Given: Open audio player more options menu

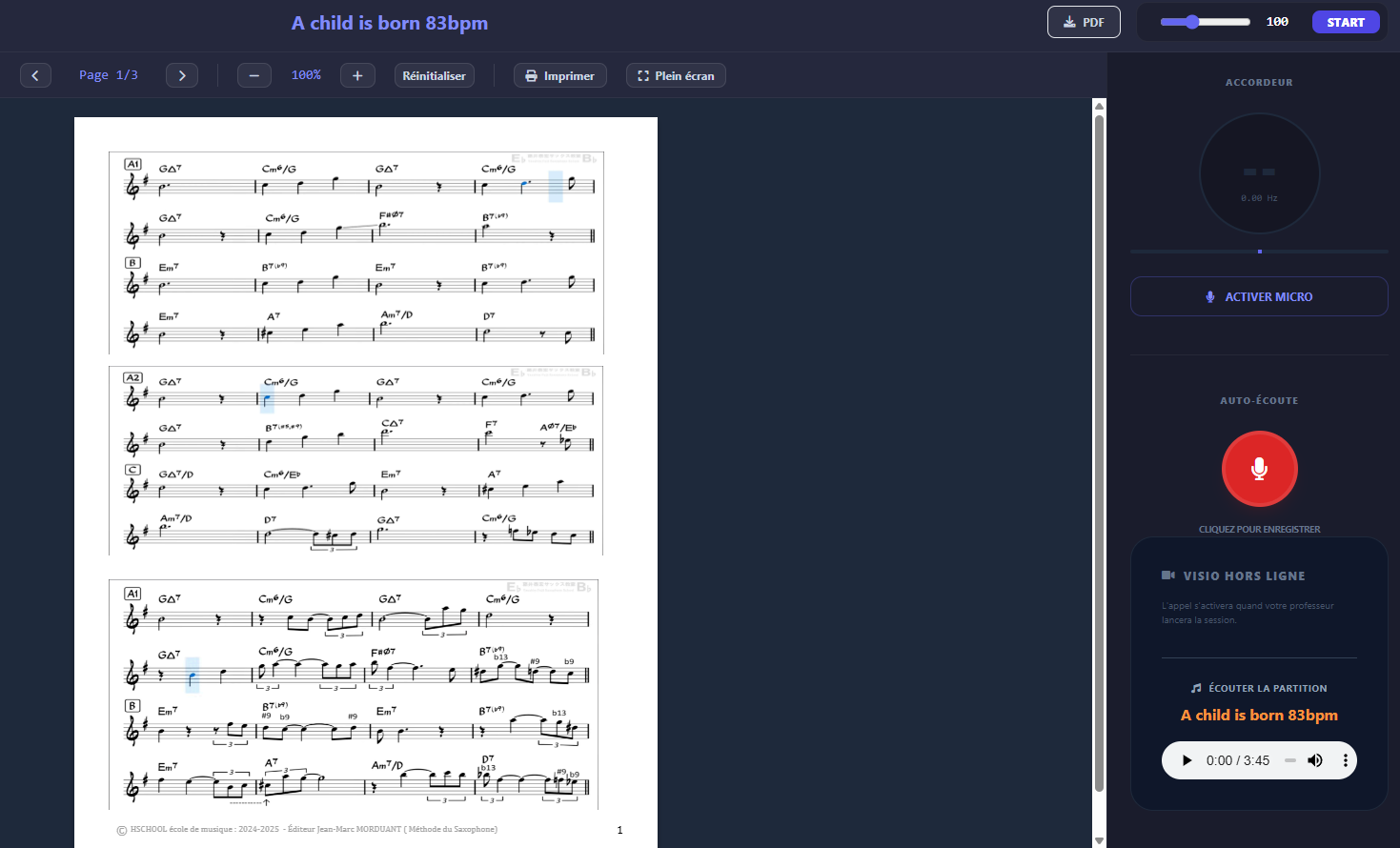Looking at the screenshot, I should (1346, 760).
